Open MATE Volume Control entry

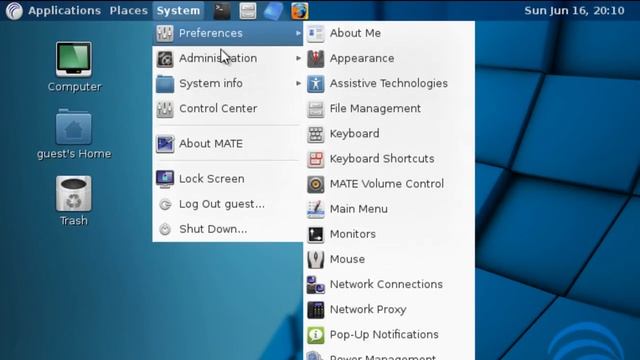click(x=389, y=184)
